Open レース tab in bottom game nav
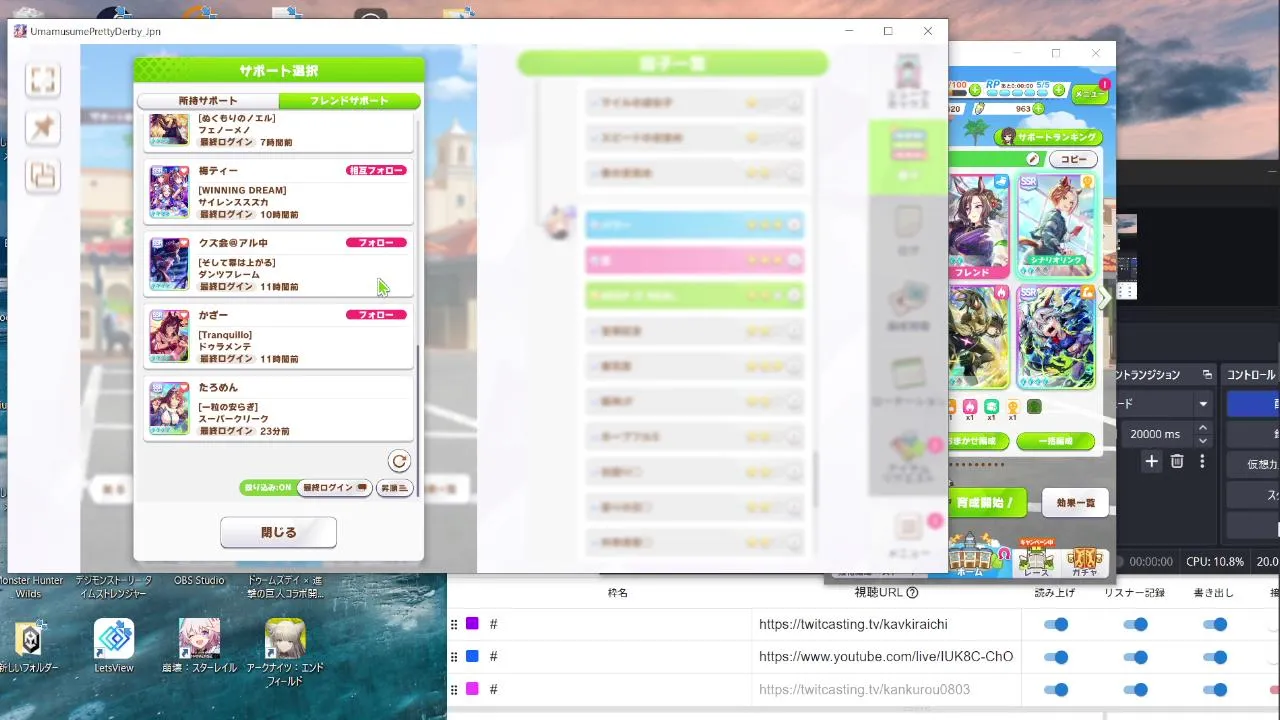Screen dimensions: 1280x720 [x=1036, y=558]
